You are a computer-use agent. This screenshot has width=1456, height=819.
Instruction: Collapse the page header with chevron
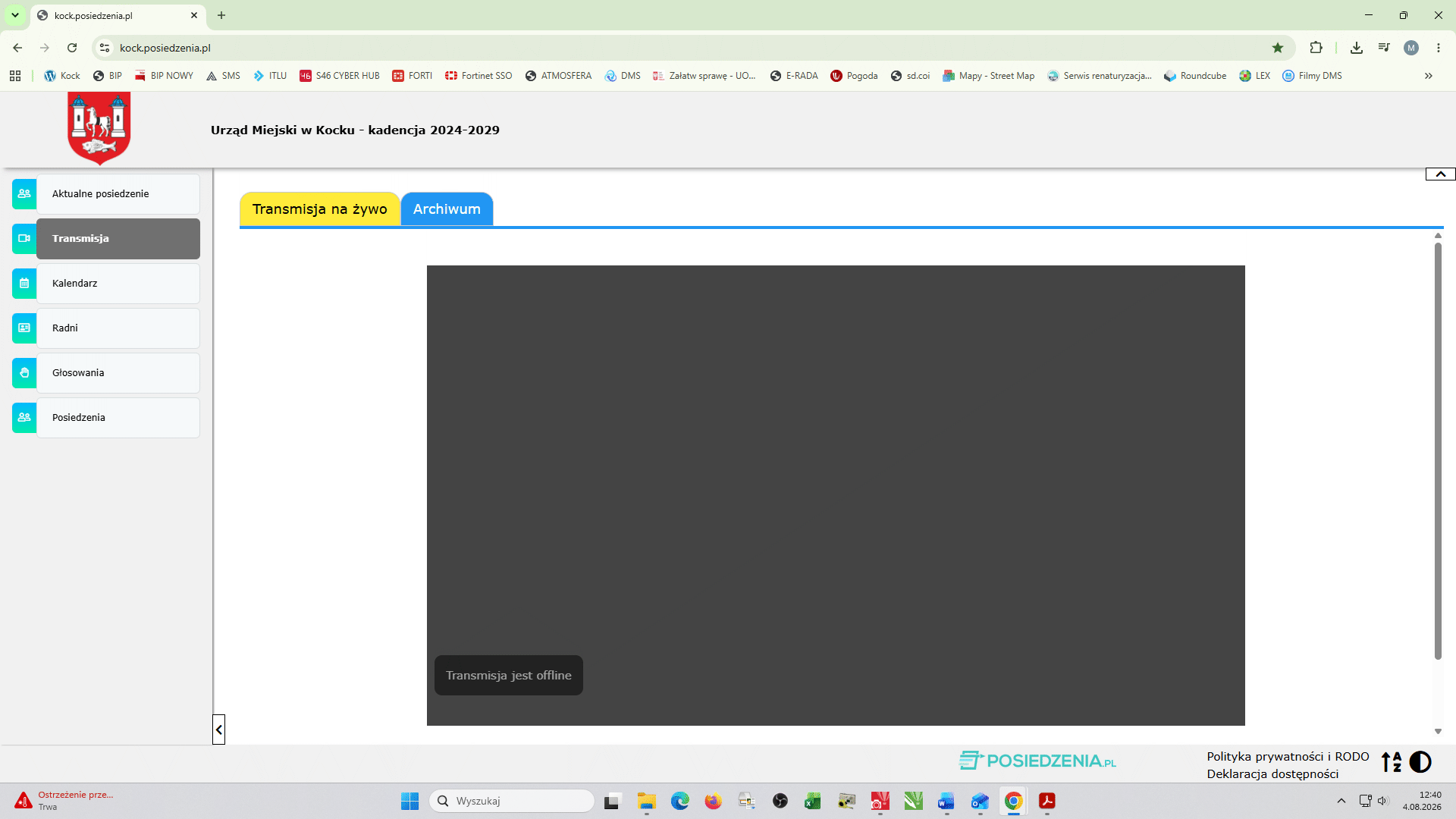click(1440, 174)
